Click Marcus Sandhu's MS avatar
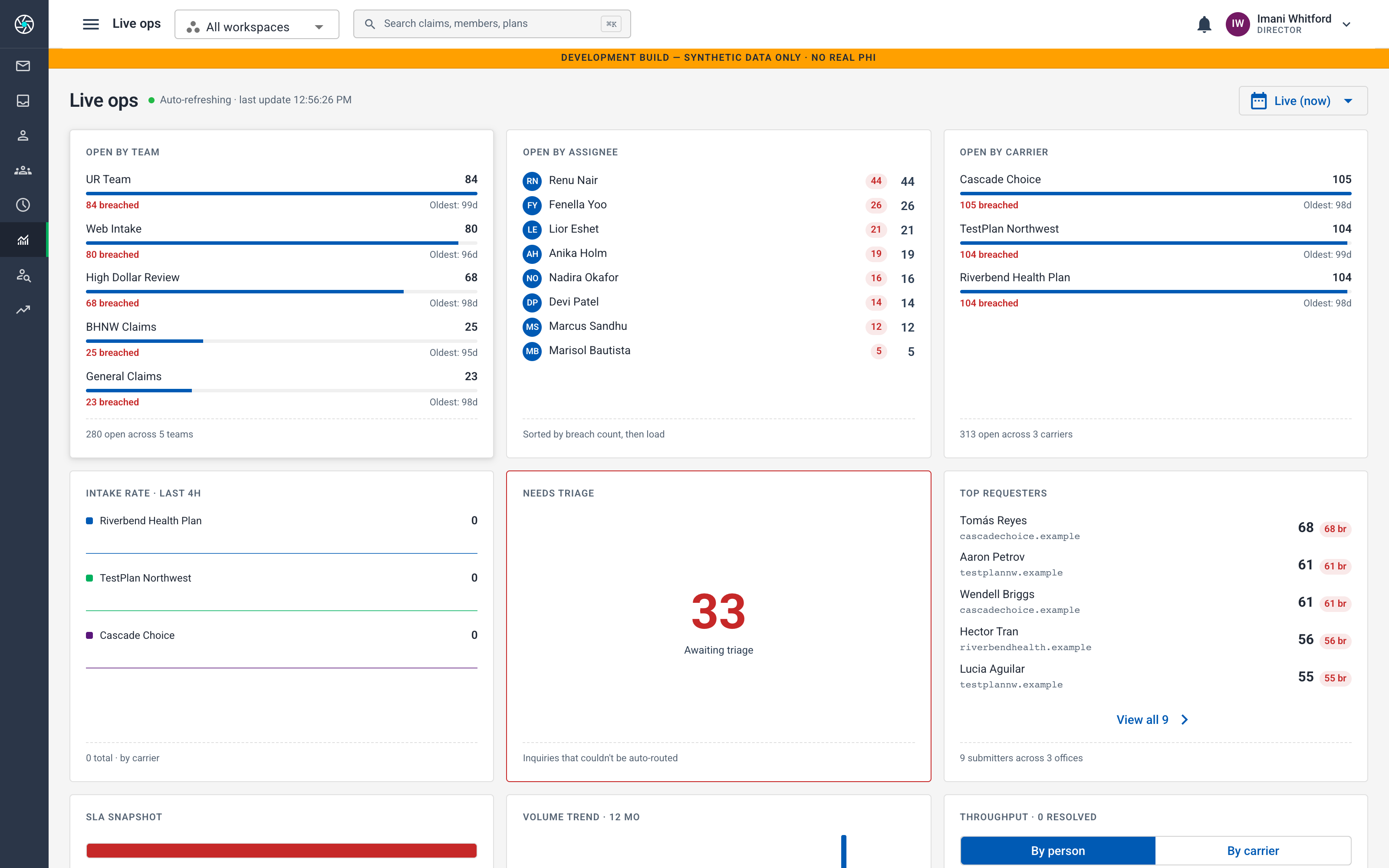Image resolution: width=1389 pixels, height=868 pixels. click(x=532, y=327)
